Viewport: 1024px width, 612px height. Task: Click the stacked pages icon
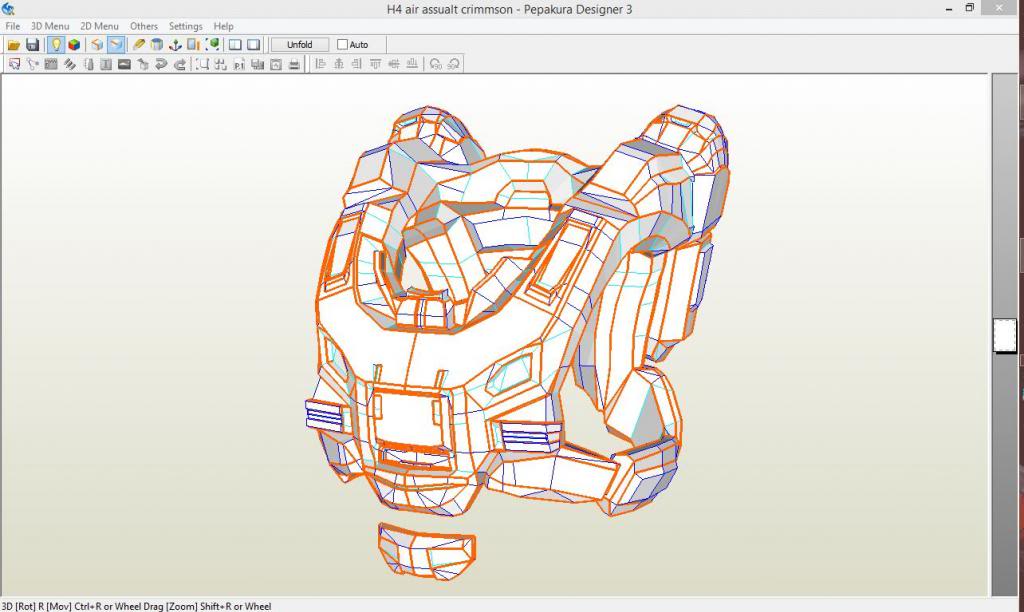click(257, 64)
